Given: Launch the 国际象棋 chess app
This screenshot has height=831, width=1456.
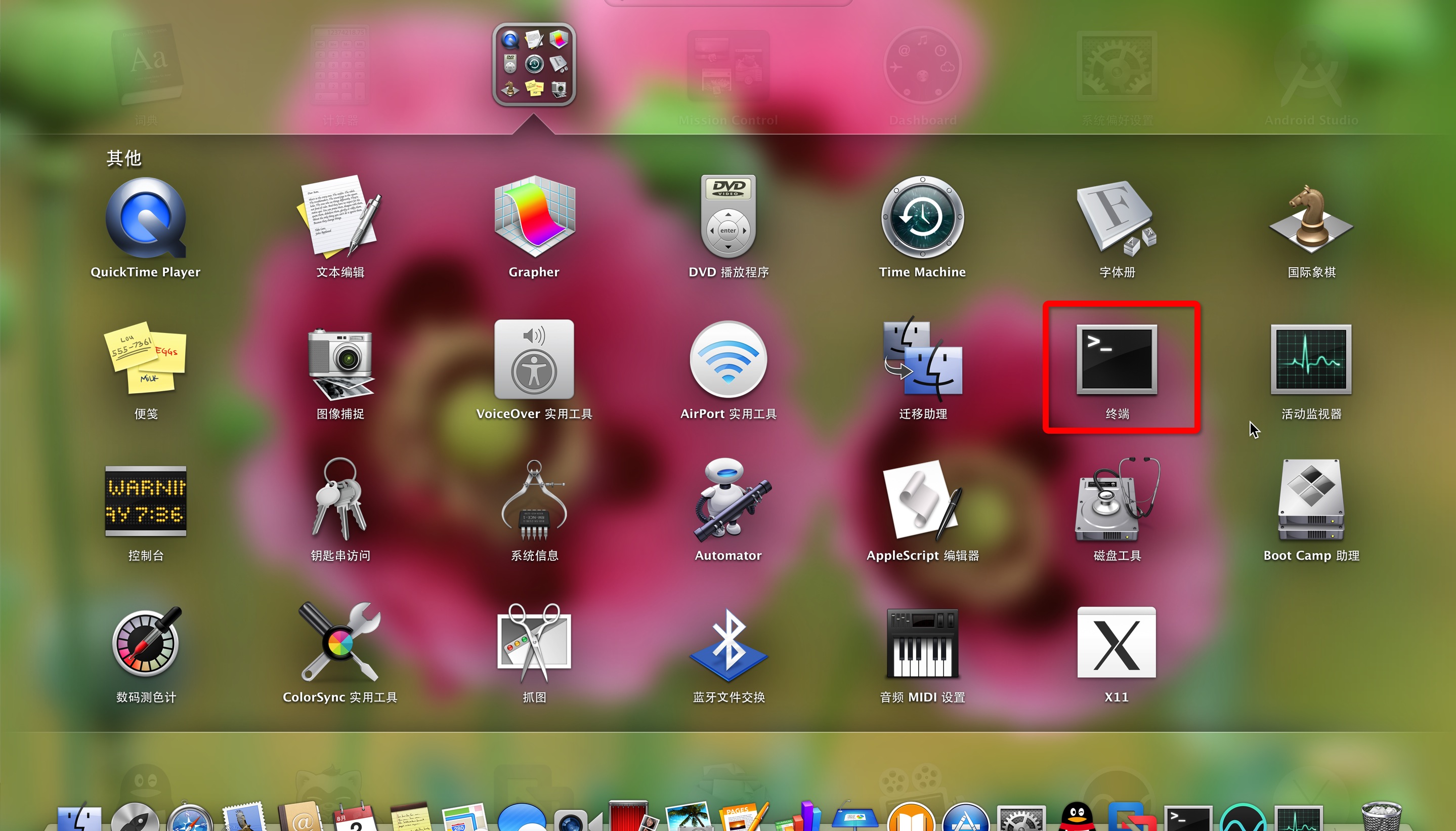Looking at the screenshot, I should pyautogui.click(x=1311, y=219).
